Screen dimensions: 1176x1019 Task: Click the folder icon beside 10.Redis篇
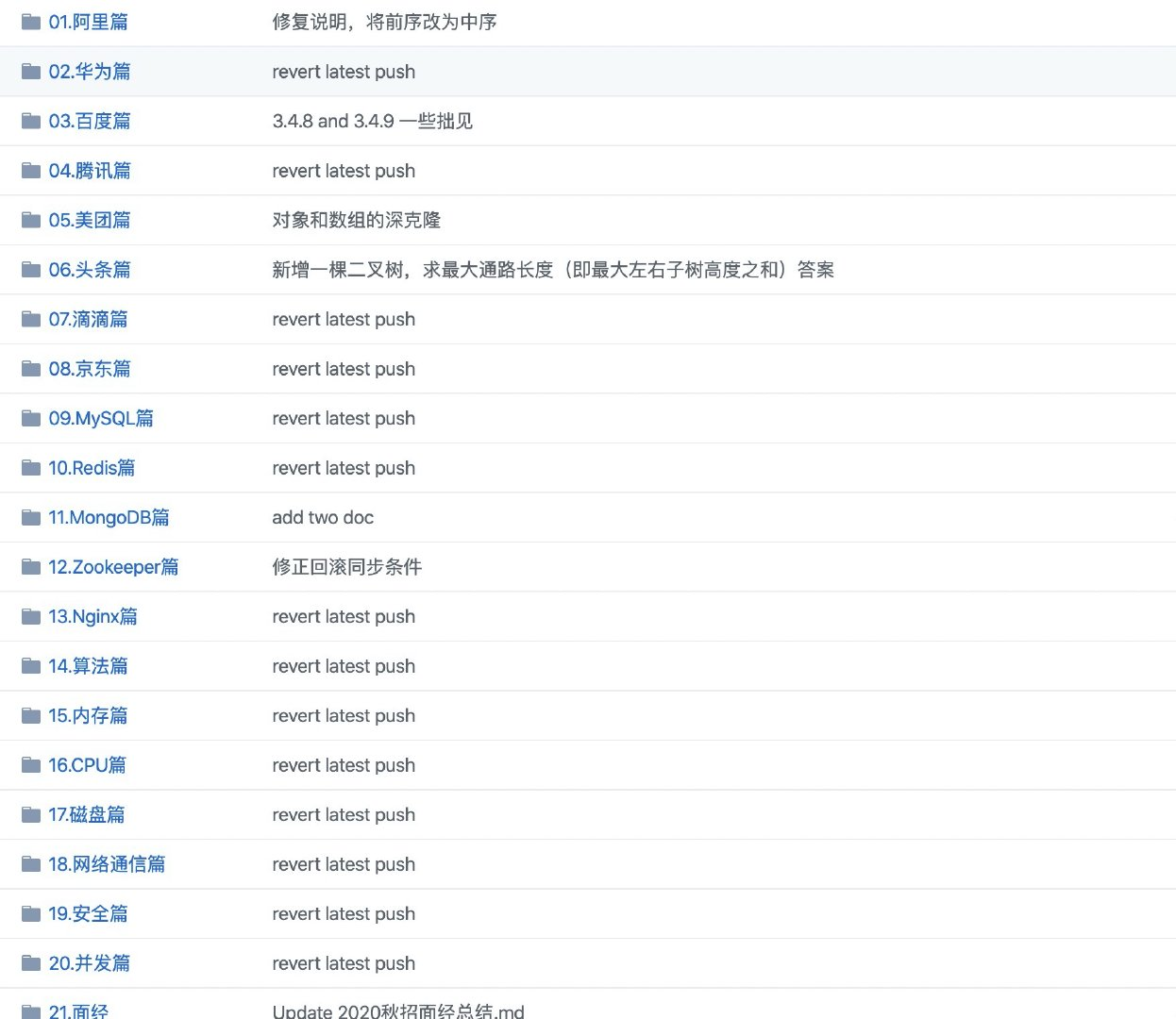point(31,468)
